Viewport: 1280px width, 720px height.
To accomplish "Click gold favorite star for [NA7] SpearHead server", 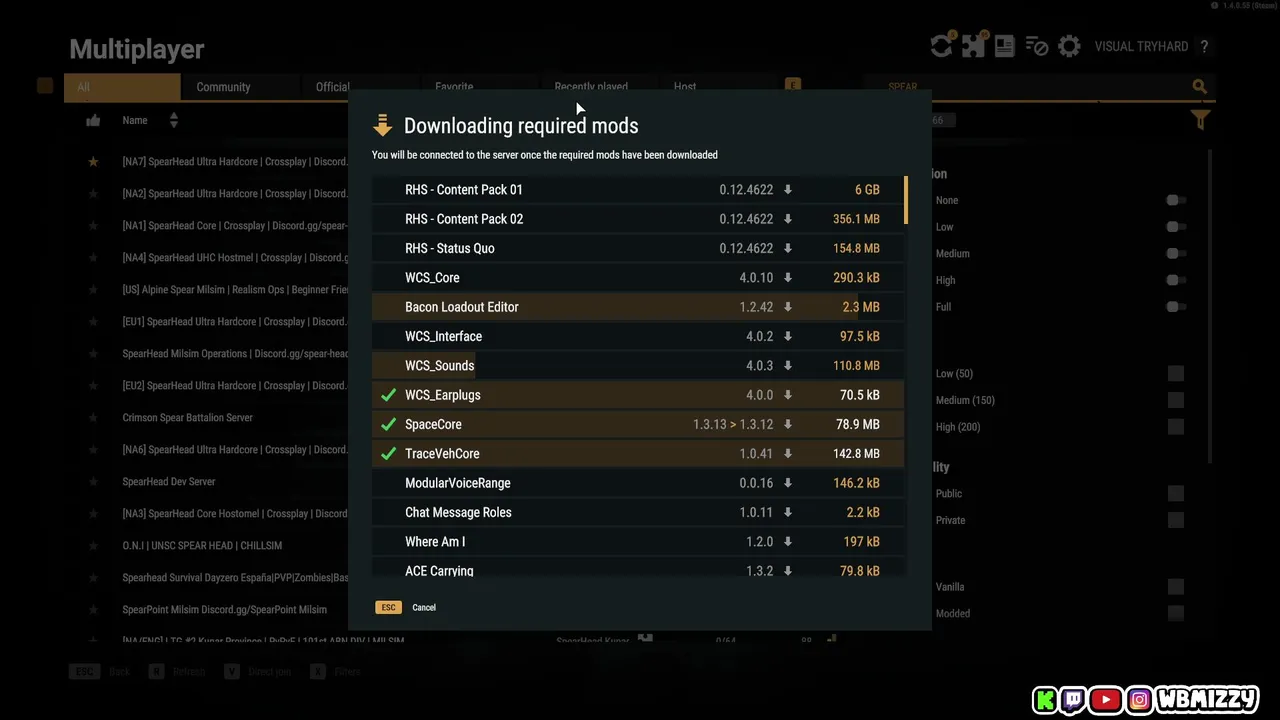I will (93, 162).
